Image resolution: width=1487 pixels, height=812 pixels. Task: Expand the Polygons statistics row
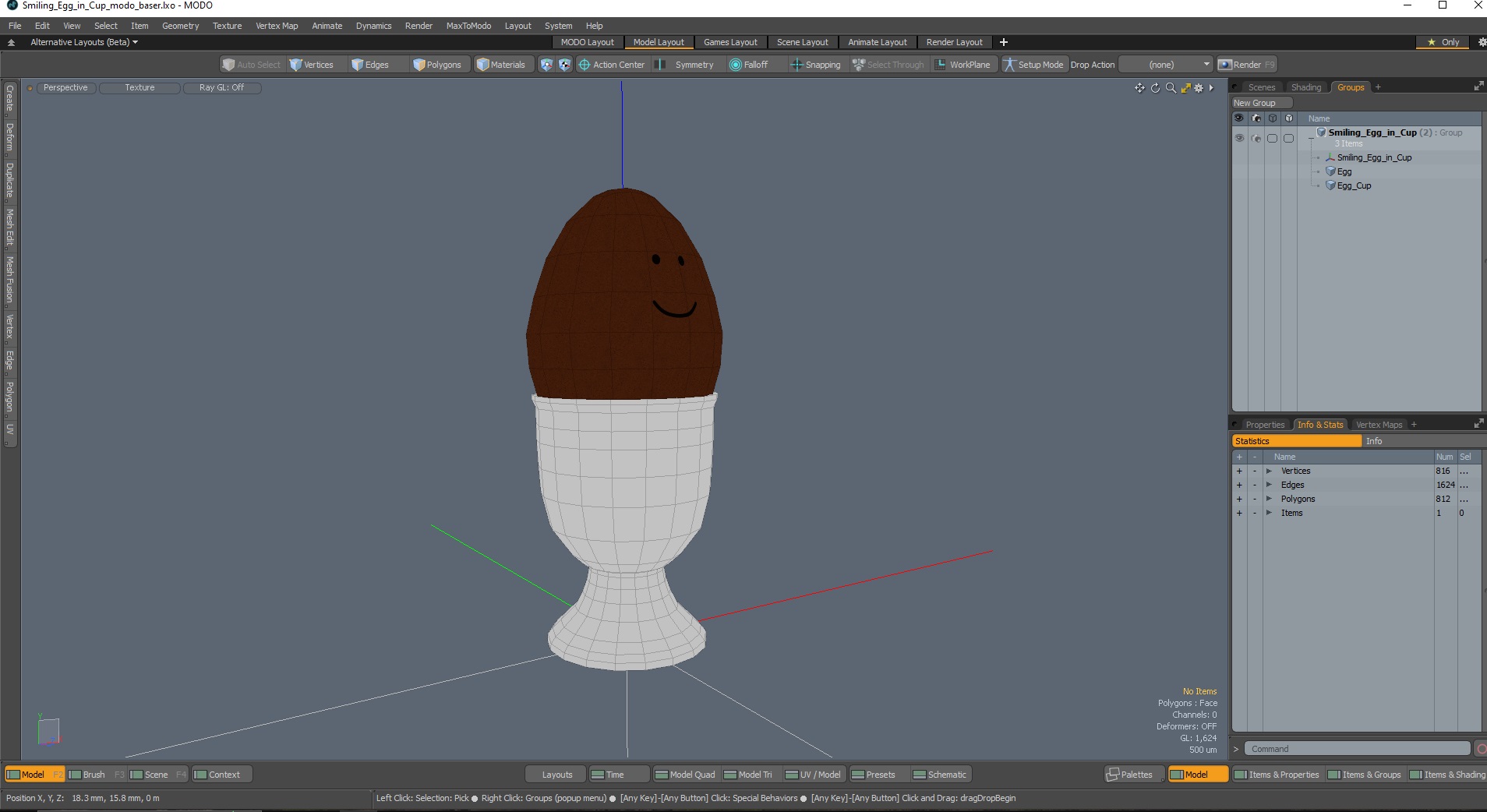point(1269,499)
